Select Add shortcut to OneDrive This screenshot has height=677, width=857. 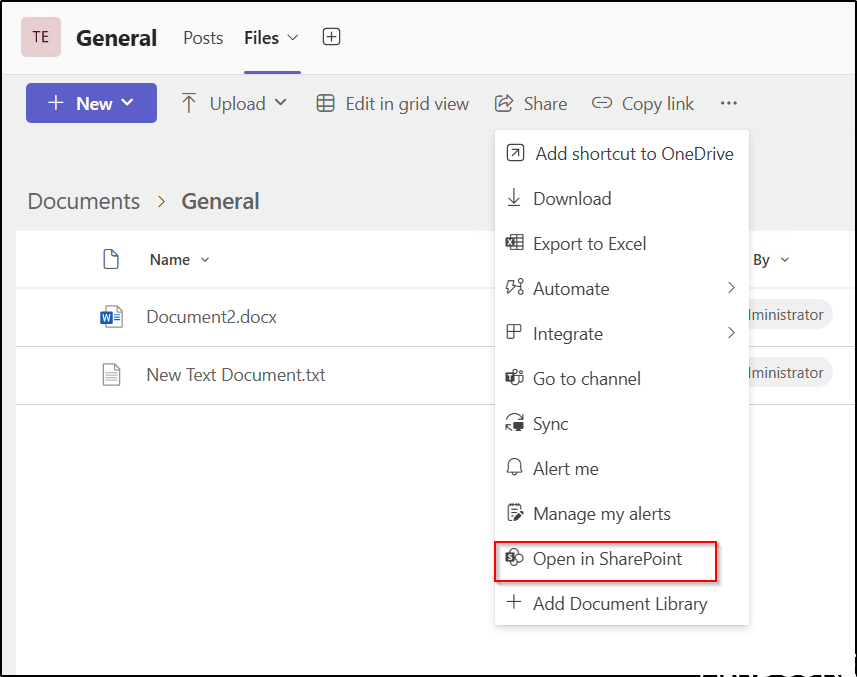(621, 153)
